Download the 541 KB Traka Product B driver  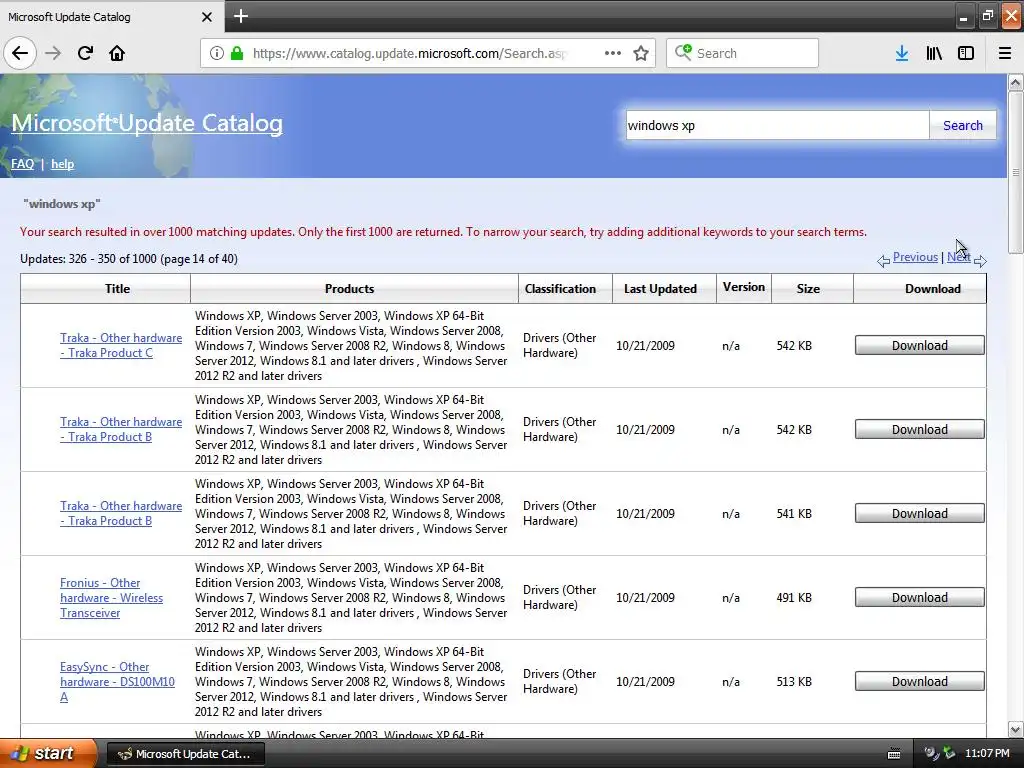pos(920,513)
